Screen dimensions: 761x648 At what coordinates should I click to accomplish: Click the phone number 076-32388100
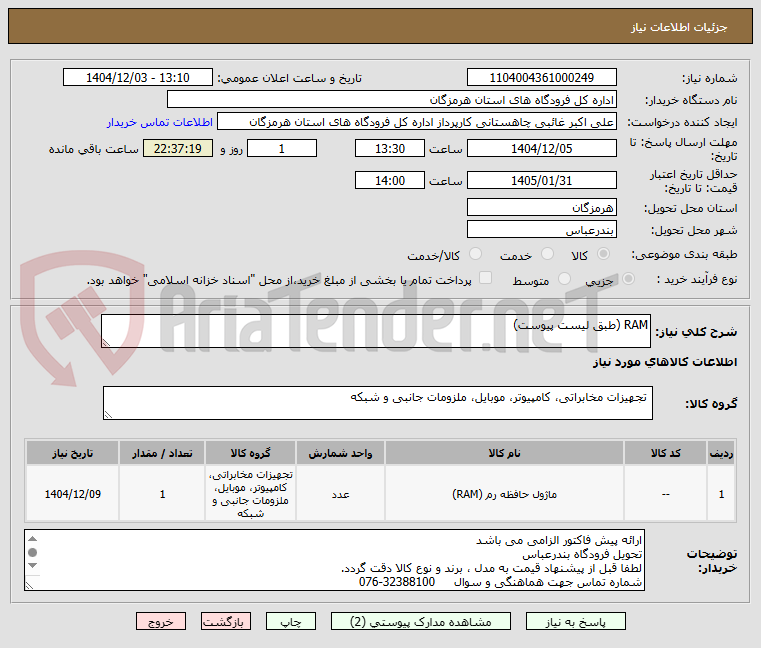point(397,582)
